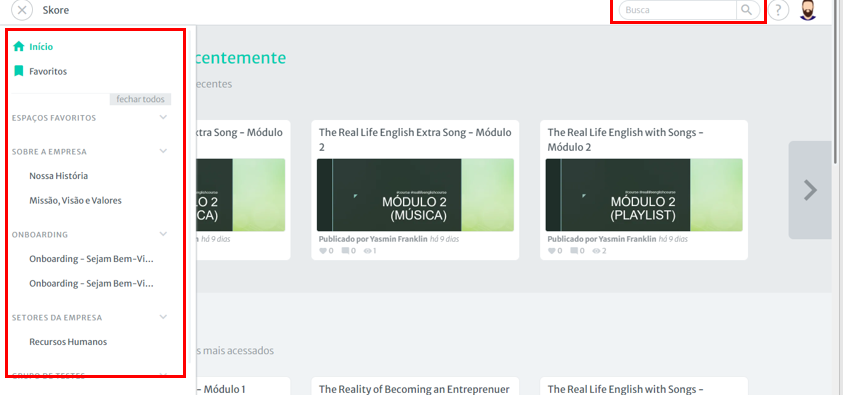Click the Favoritos bookmark icon
Screen dimensions: 843x395
(19, 71)
